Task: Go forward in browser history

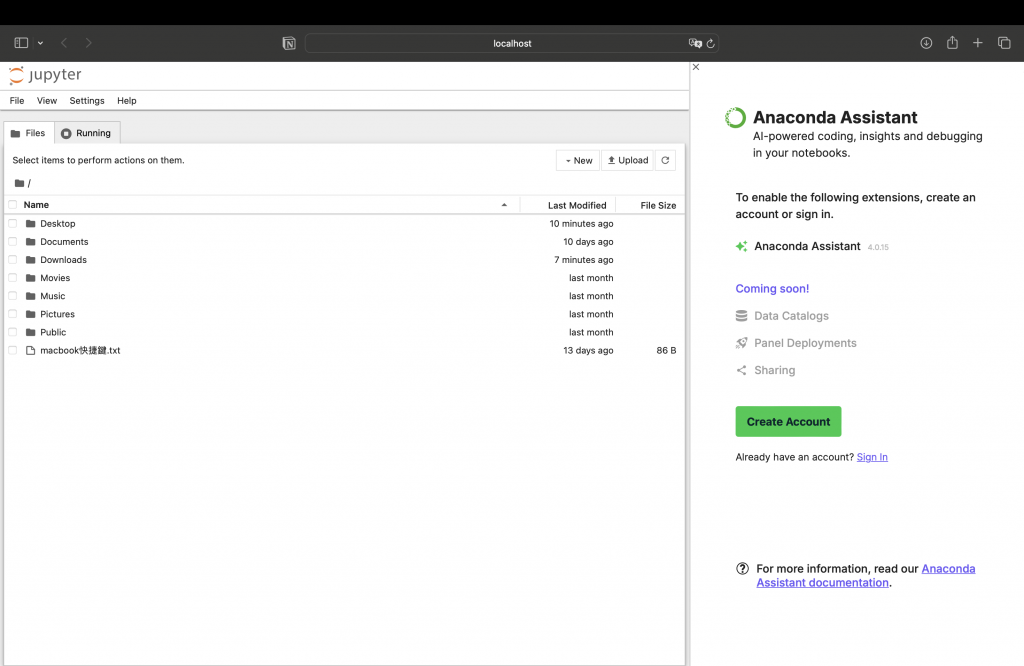Action: [x=88, y=43]
